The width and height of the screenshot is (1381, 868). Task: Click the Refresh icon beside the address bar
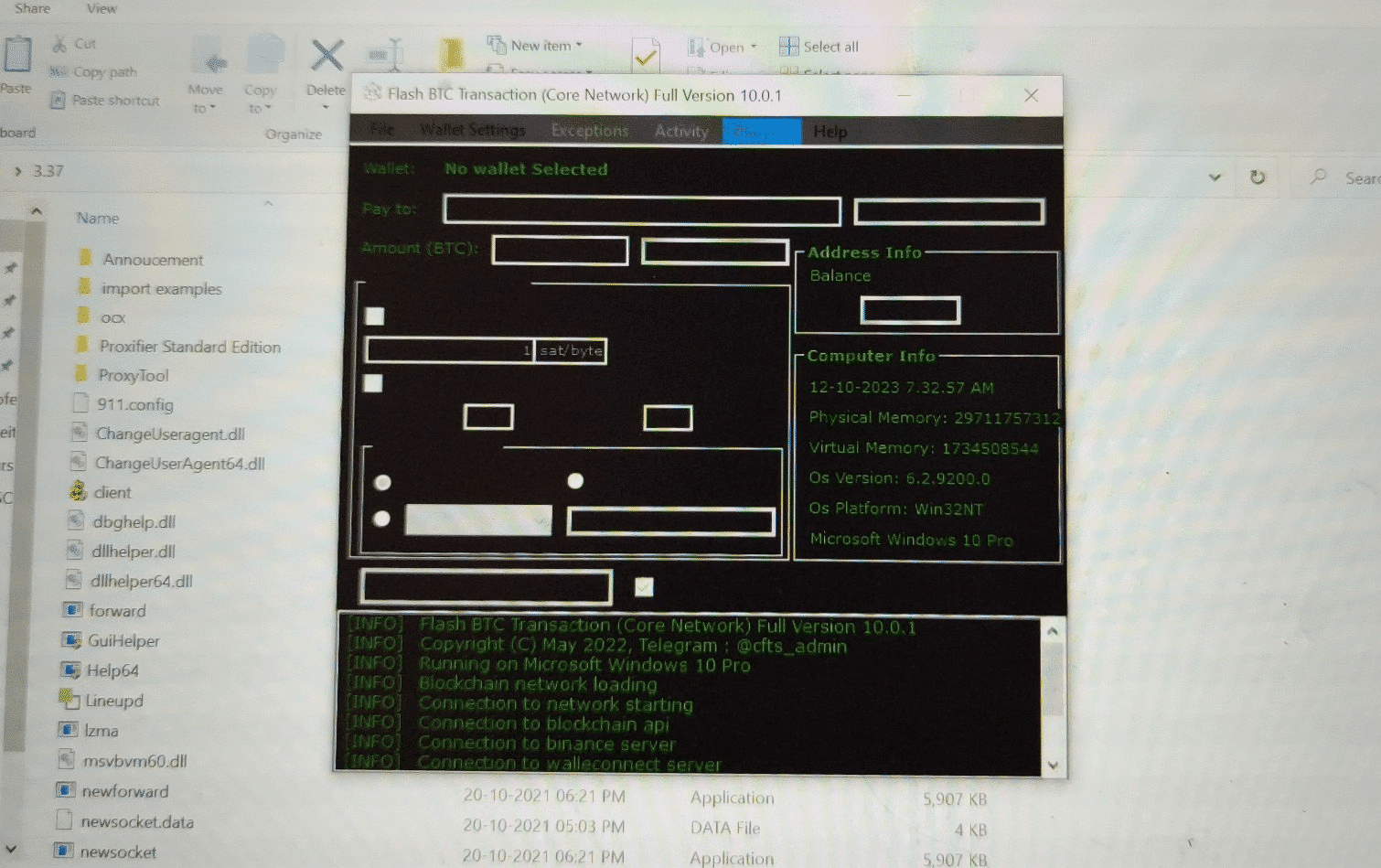[1258, 177]
